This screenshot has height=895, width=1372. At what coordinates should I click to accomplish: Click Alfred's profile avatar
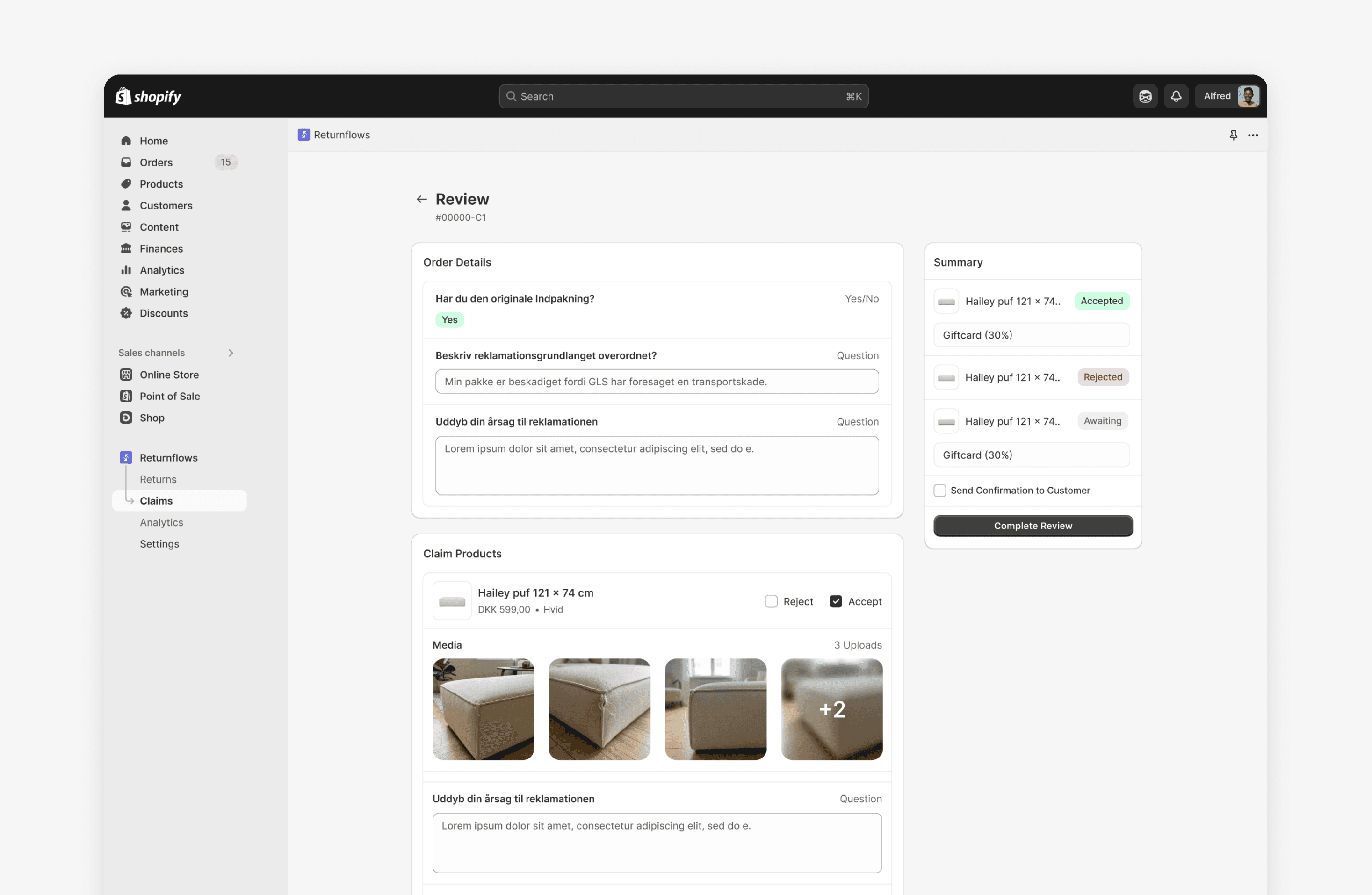1248,96
